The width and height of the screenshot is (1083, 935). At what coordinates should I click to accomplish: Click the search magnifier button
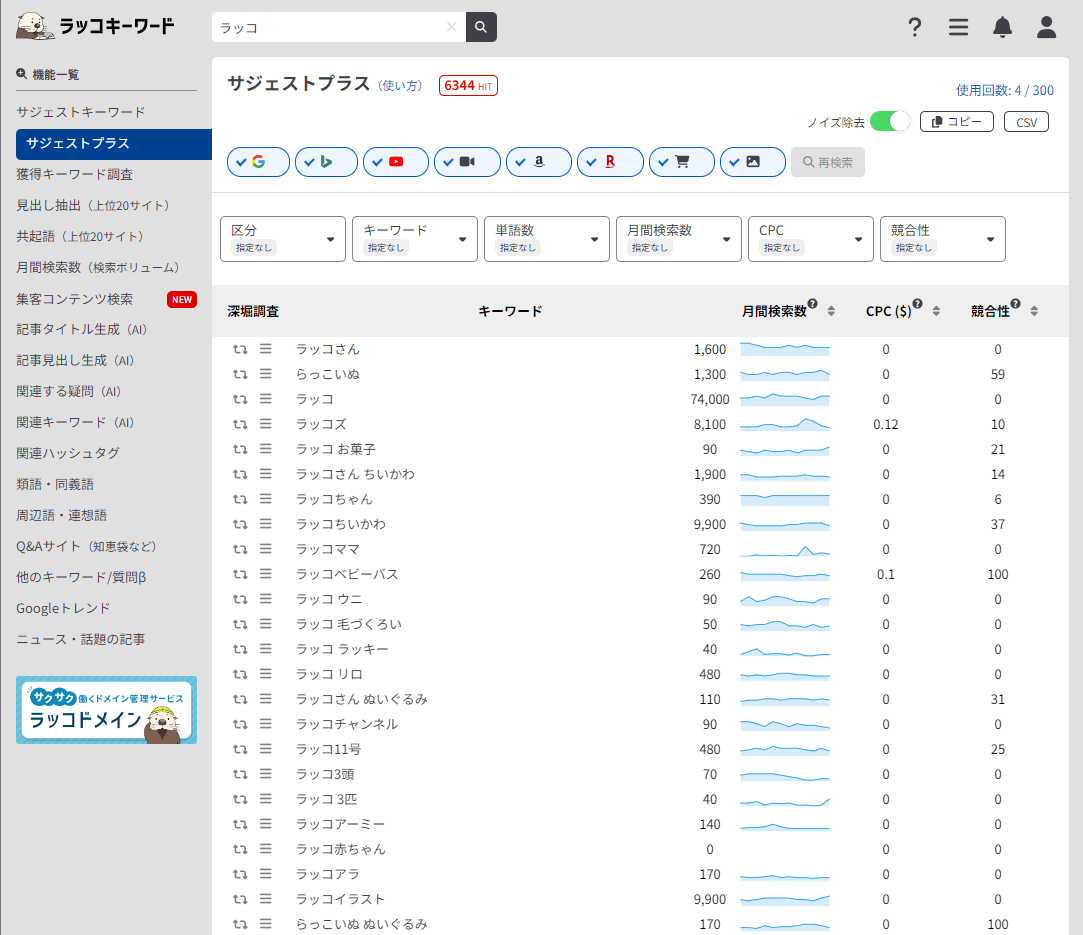coord(480,27)
